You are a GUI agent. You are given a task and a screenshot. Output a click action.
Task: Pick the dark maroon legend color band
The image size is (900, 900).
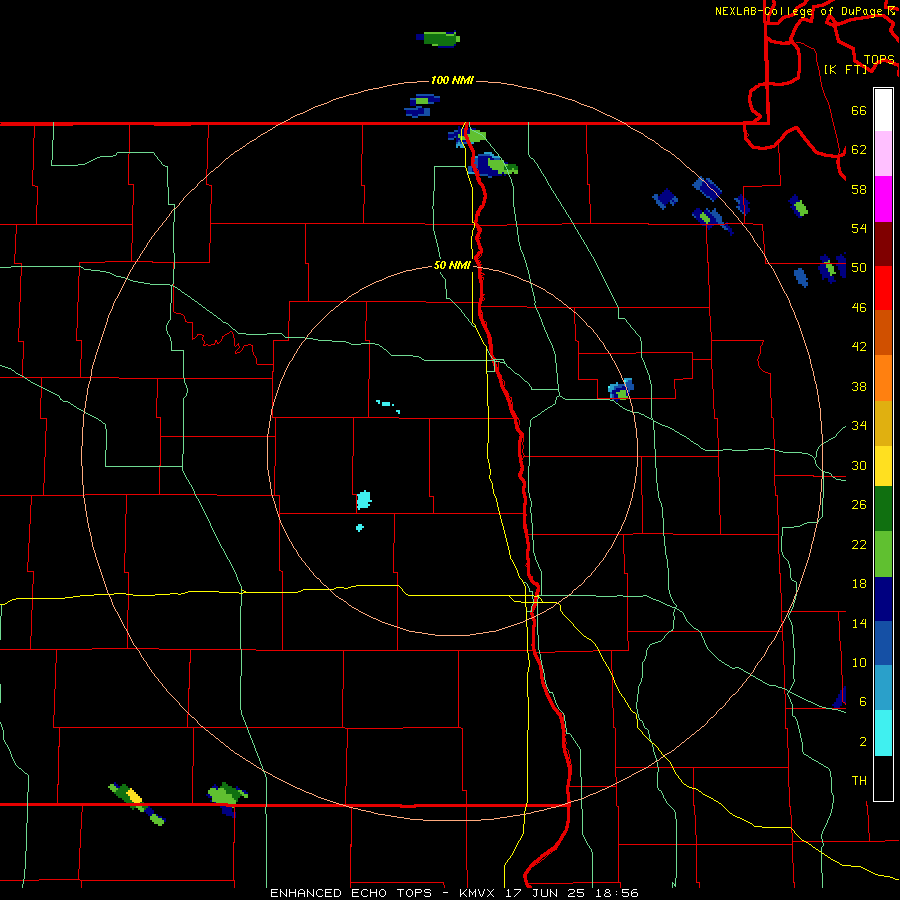(x=883, y=243)
